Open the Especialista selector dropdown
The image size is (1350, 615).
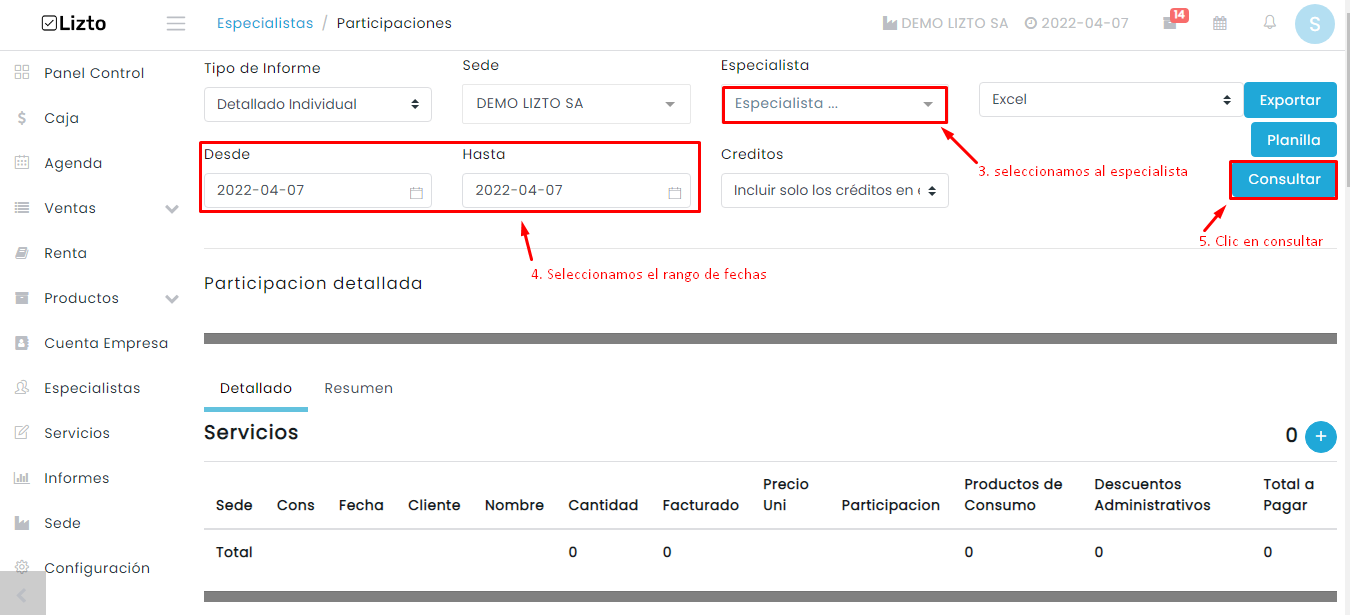coord(834,104)
